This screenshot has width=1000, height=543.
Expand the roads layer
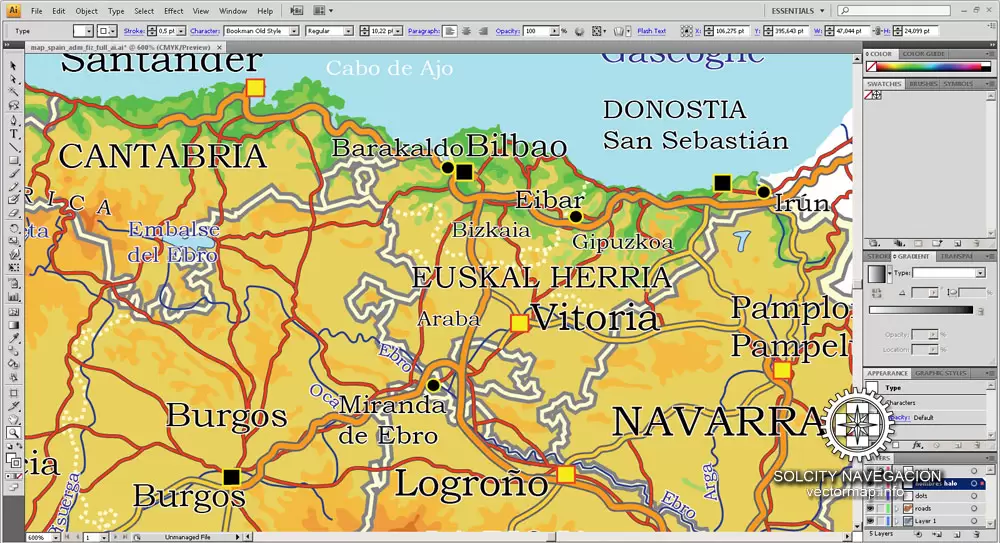897,509
